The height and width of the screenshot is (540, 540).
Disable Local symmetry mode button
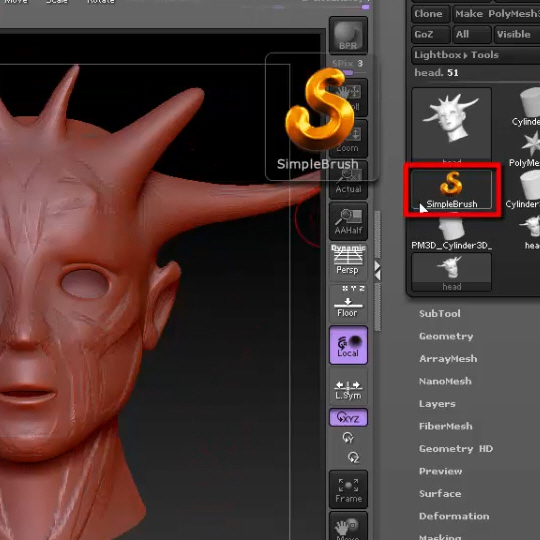(348, 345)
